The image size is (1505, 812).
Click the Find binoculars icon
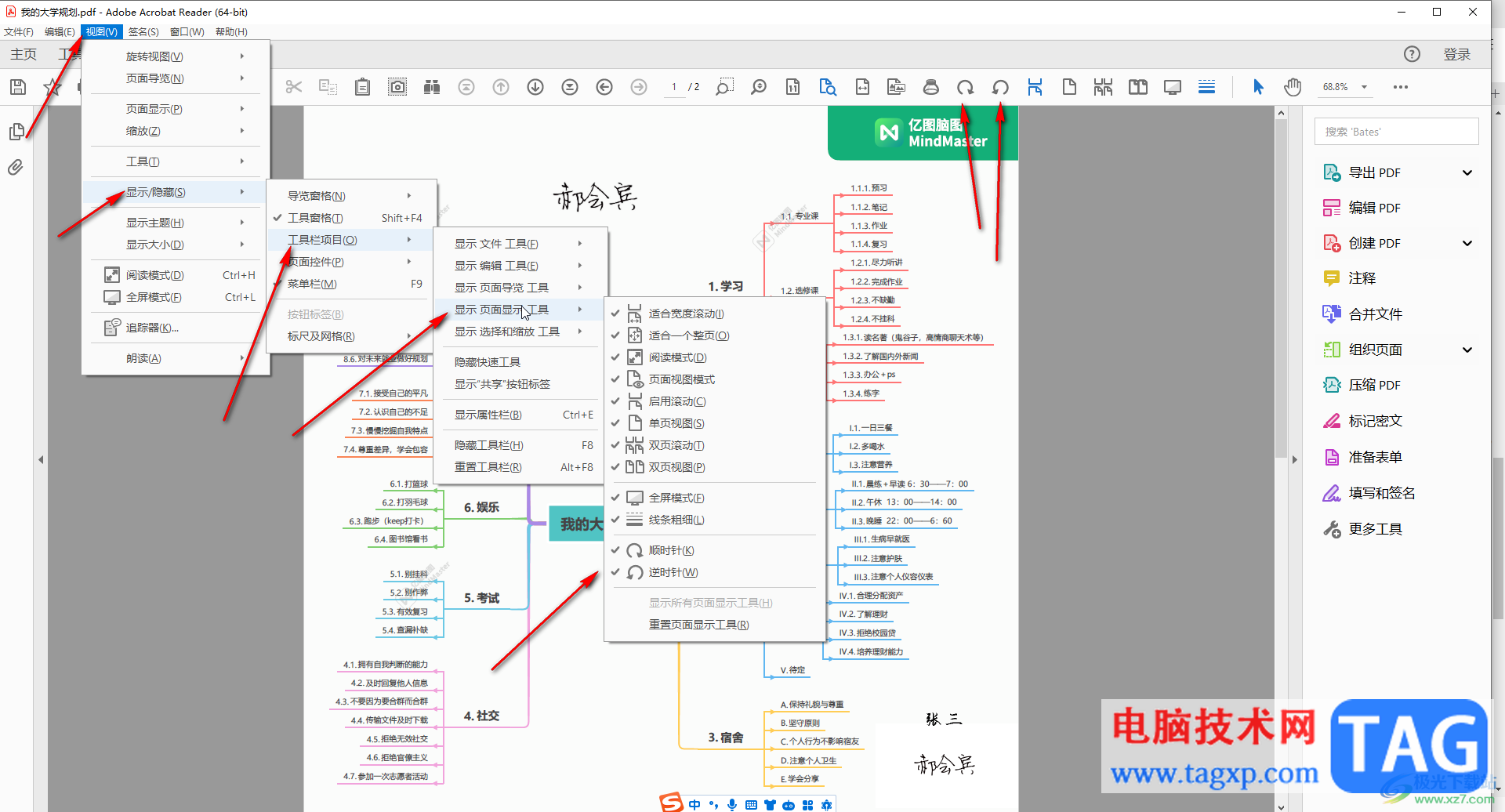point(432,87)
